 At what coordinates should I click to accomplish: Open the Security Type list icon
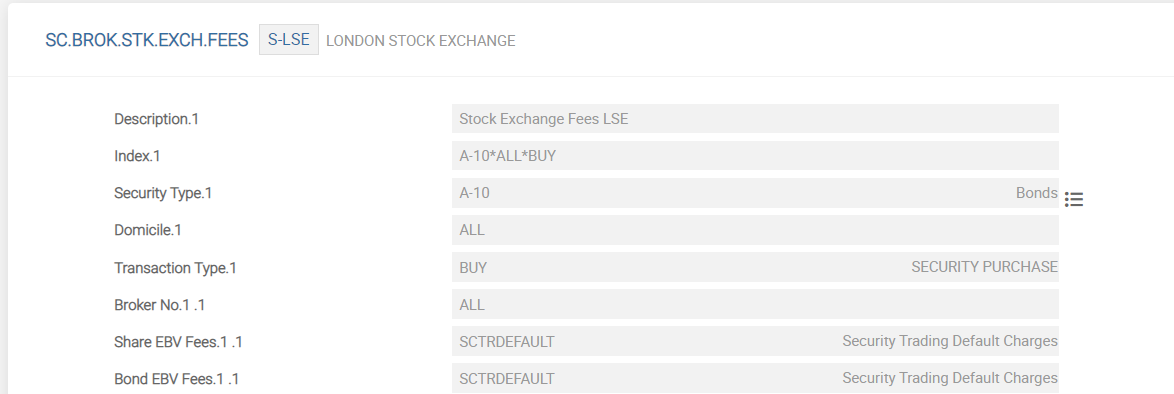(1074, 199)
